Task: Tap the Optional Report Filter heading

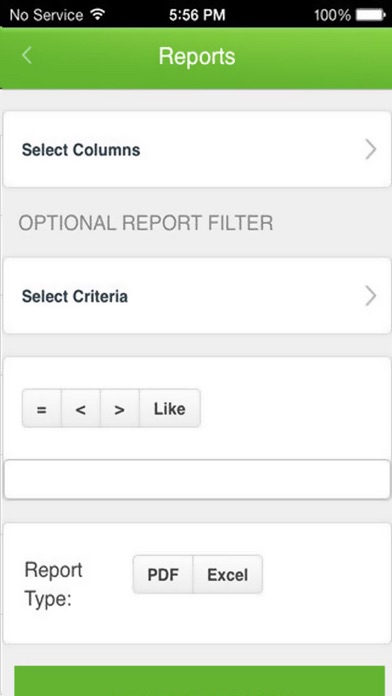Action: click(x=146, y=223)
